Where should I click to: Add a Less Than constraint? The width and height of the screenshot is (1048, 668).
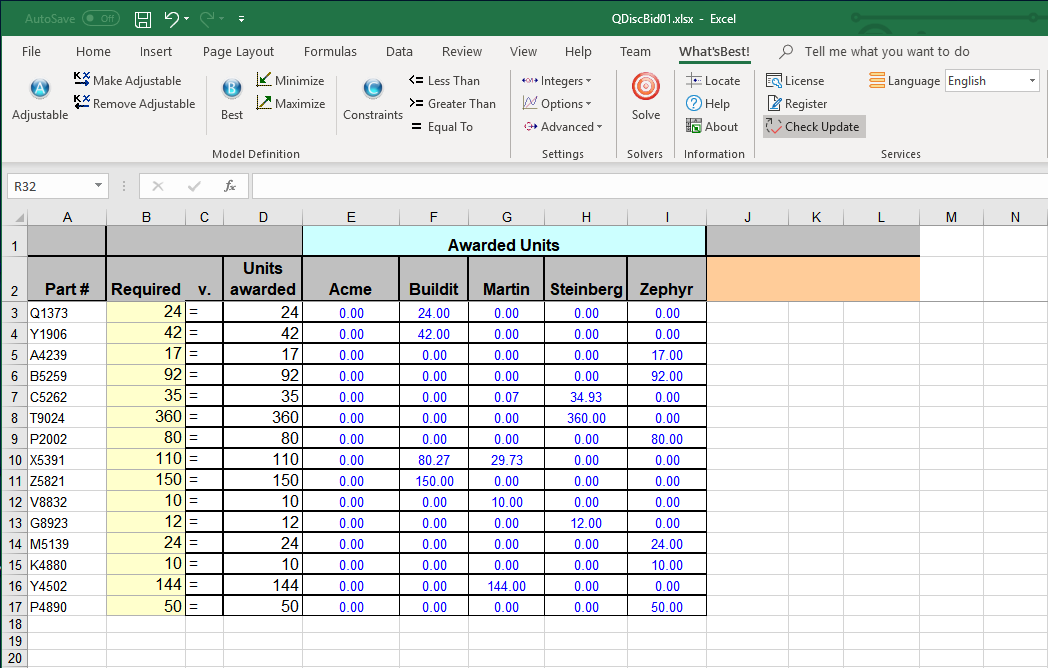pos(444,80)
